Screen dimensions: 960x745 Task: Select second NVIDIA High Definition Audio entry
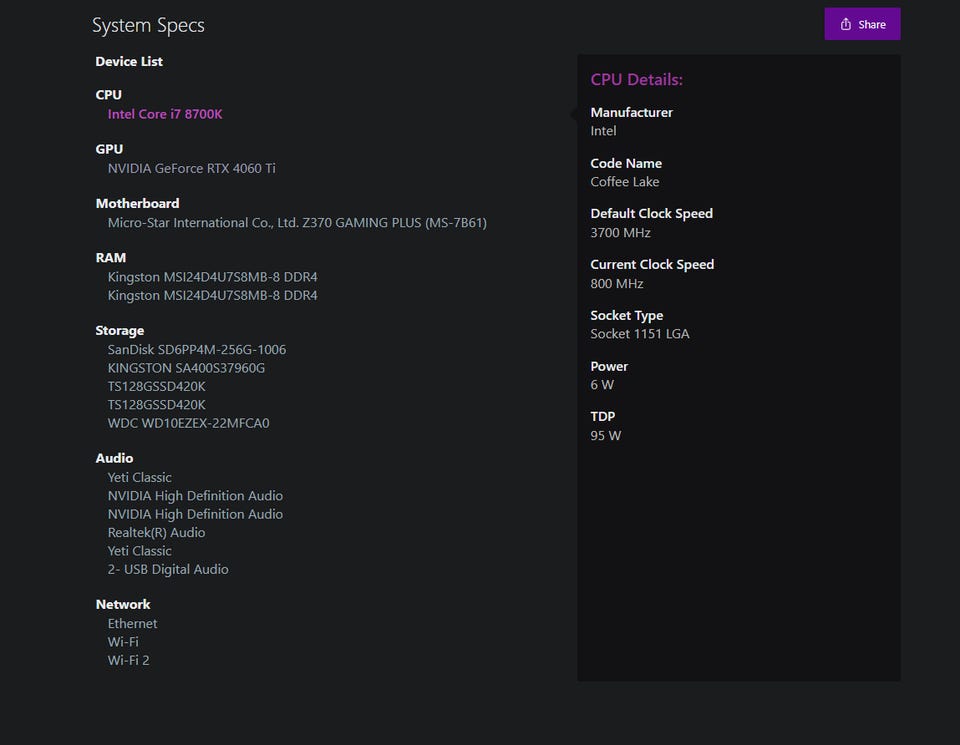pos(195,514)
